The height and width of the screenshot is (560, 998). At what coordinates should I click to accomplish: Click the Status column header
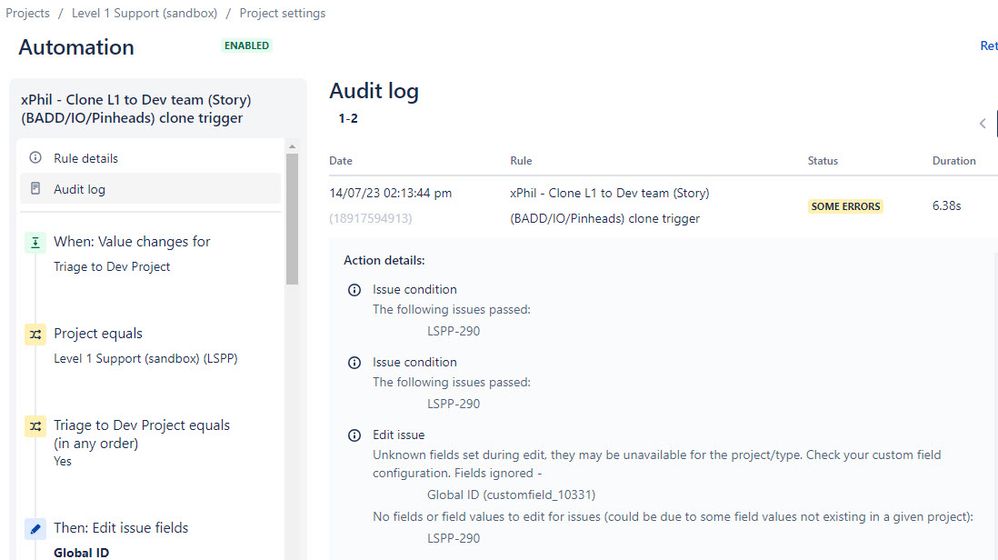822,161
